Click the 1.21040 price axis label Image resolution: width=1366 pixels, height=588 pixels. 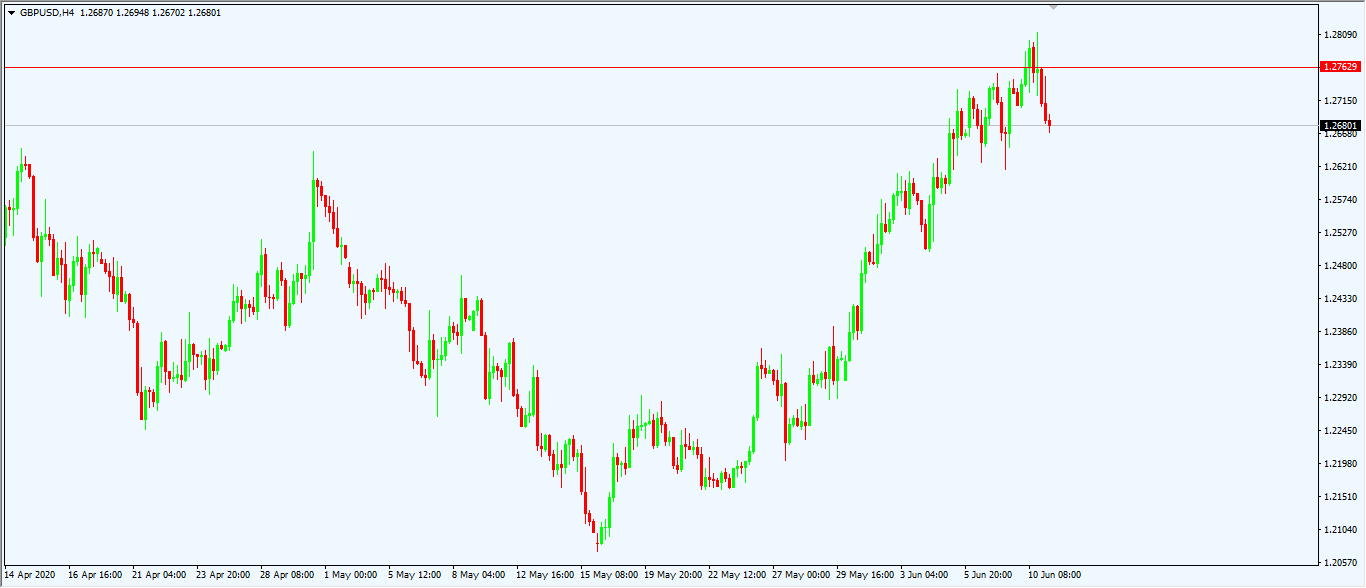coord(1339,530)
